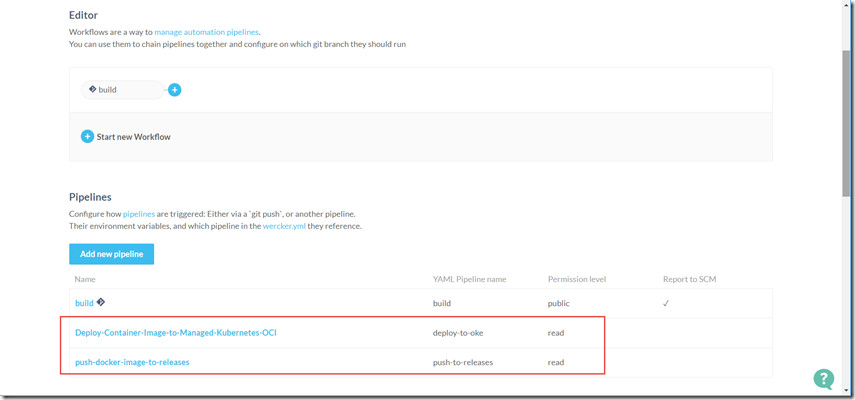Screen dimensions: 855x400
Task: Click the vertical scrollbar thumb
Action: coord(847,100)
